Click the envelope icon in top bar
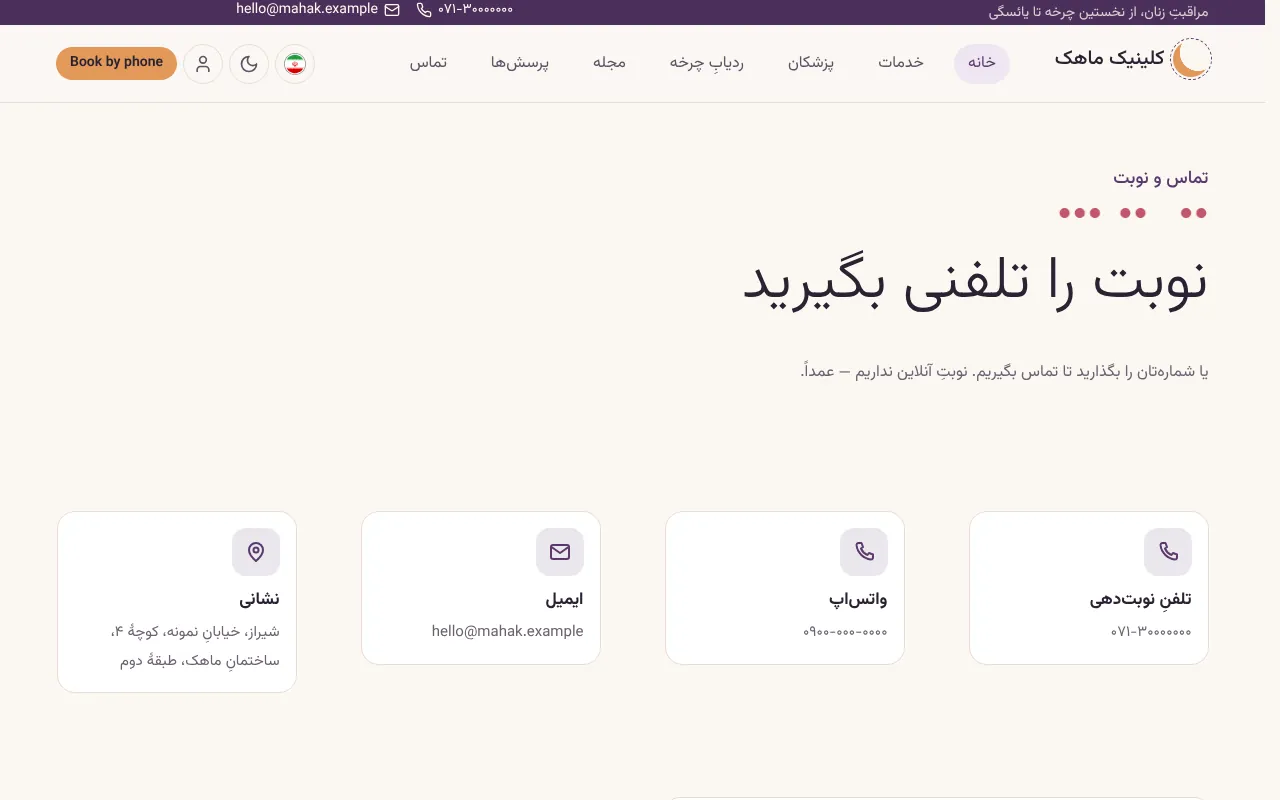The image size is (1280, 800). 392,9
